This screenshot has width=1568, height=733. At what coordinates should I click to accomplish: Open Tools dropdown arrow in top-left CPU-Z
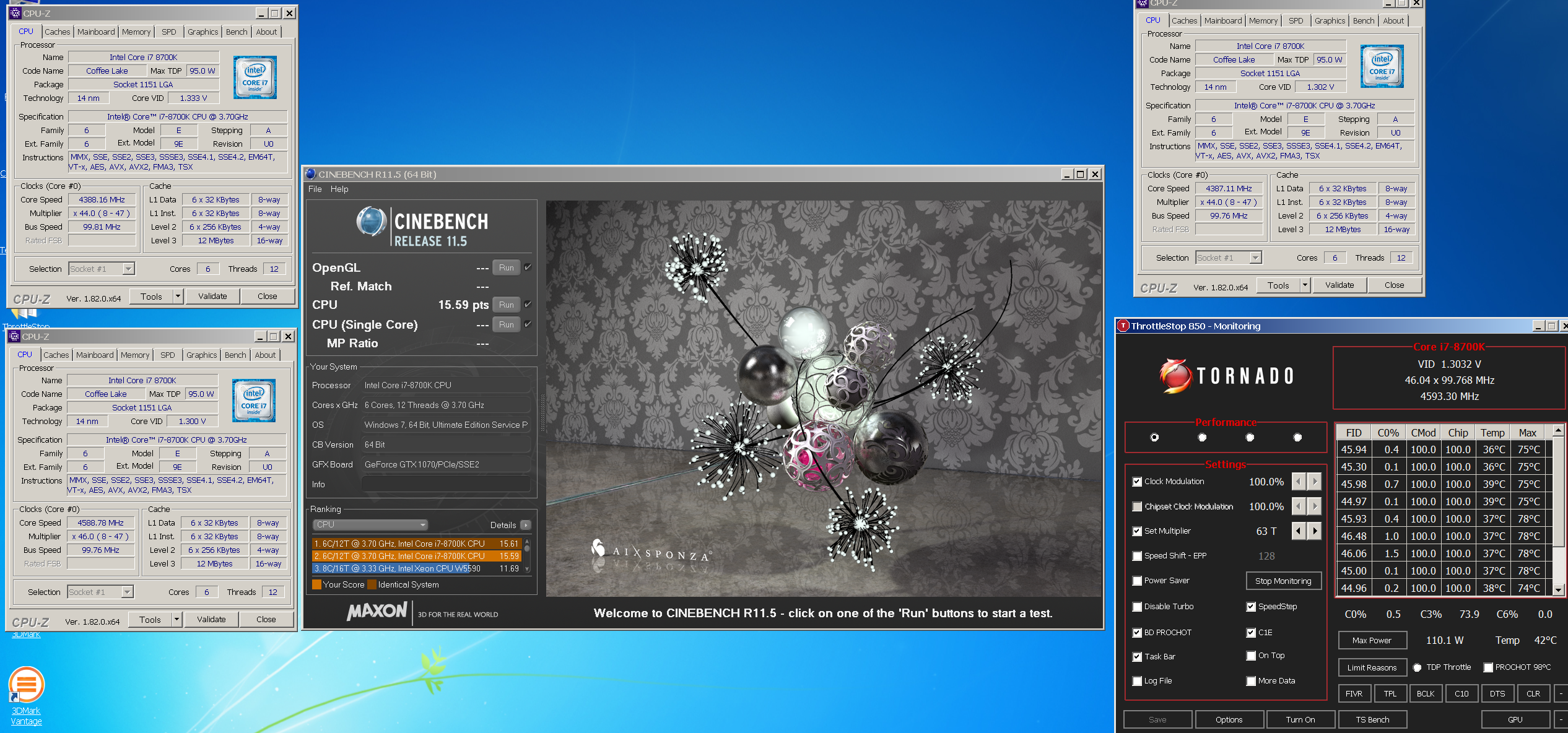178,296
